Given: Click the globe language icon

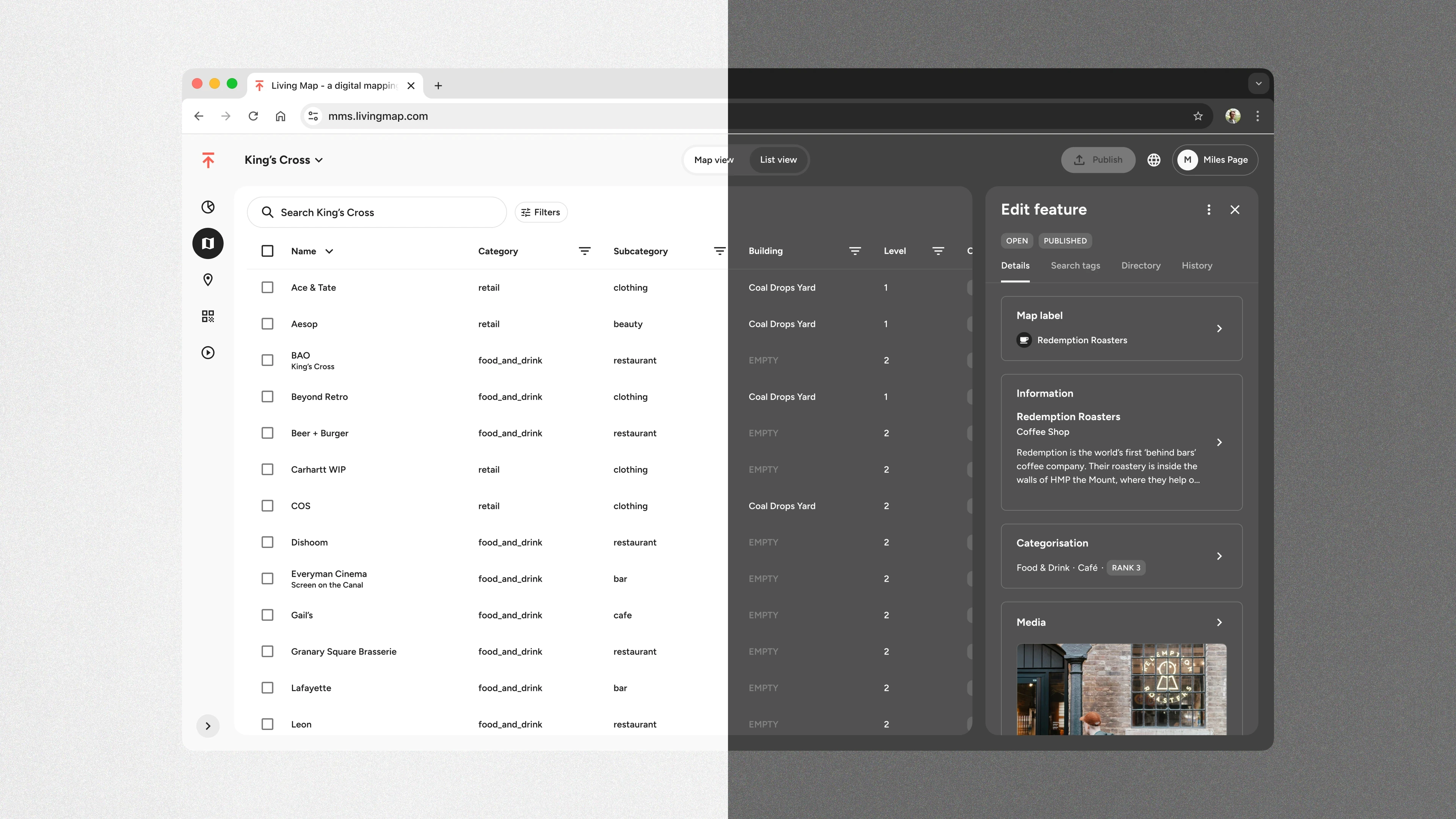Looking at the screenshot, I should (1154, 160).
